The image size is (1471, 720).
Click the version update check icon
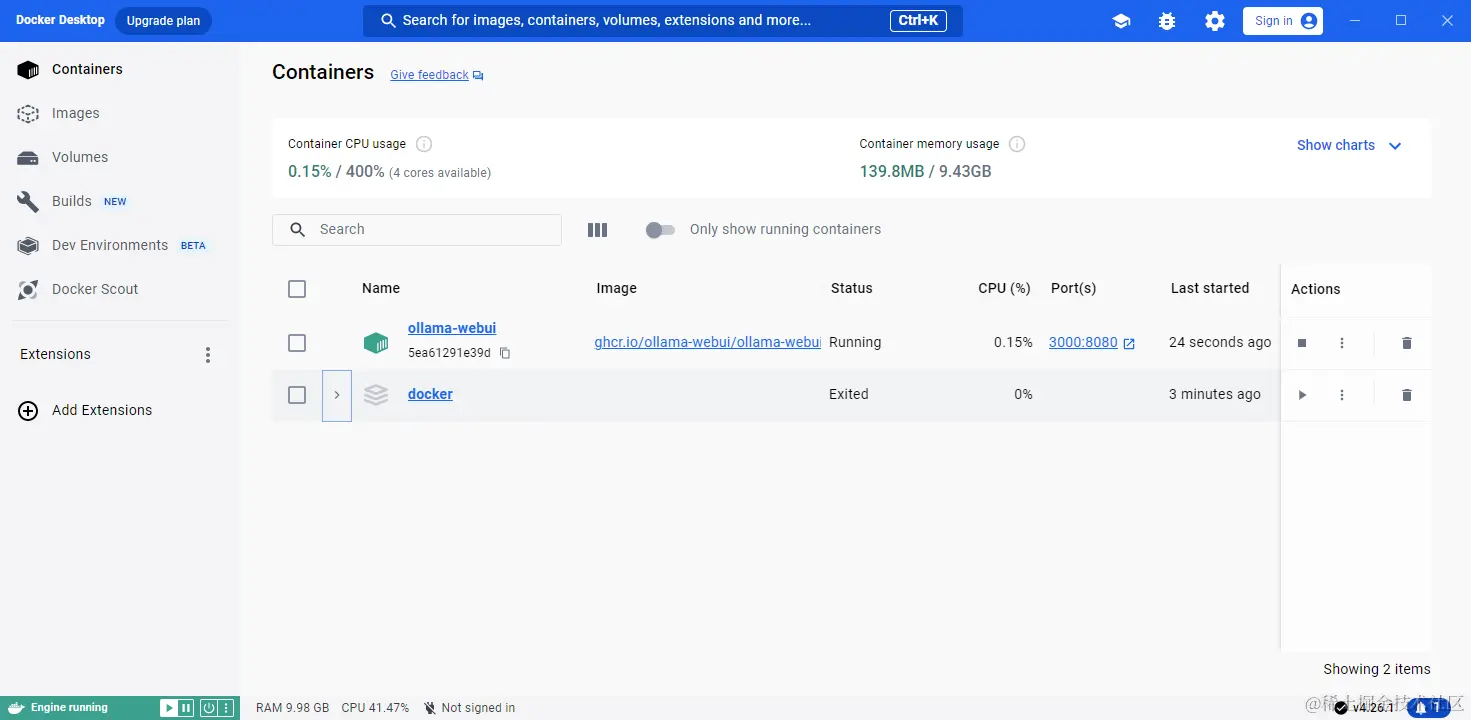1341,708
